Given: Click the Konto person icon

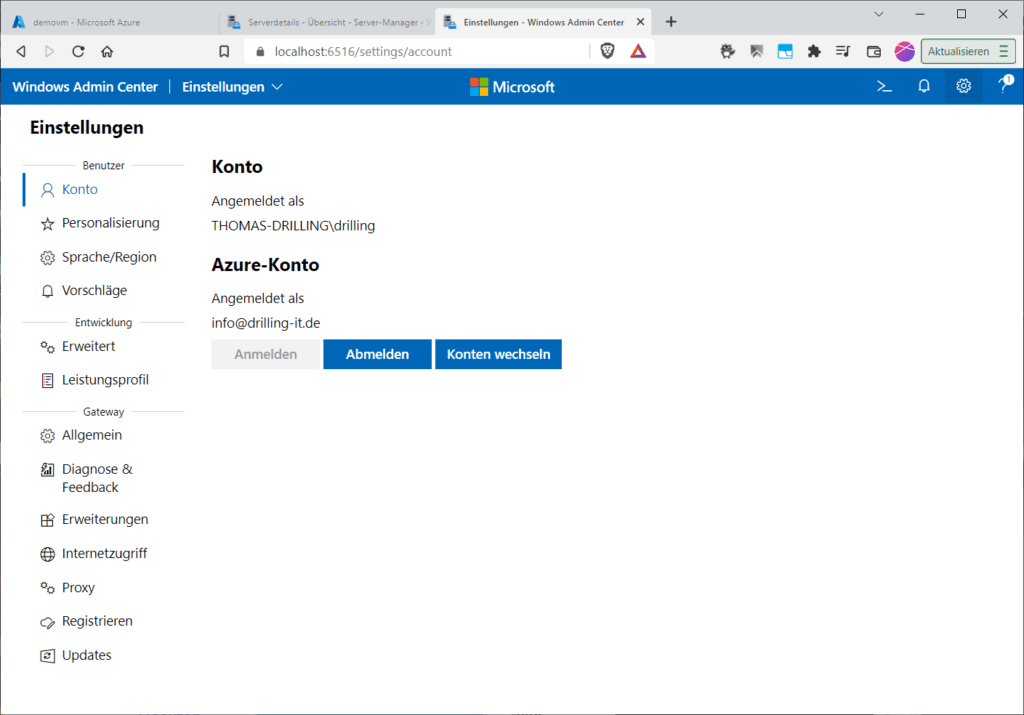Looking at the screenshot, I should pyautogui.click(x=47, y=190).
